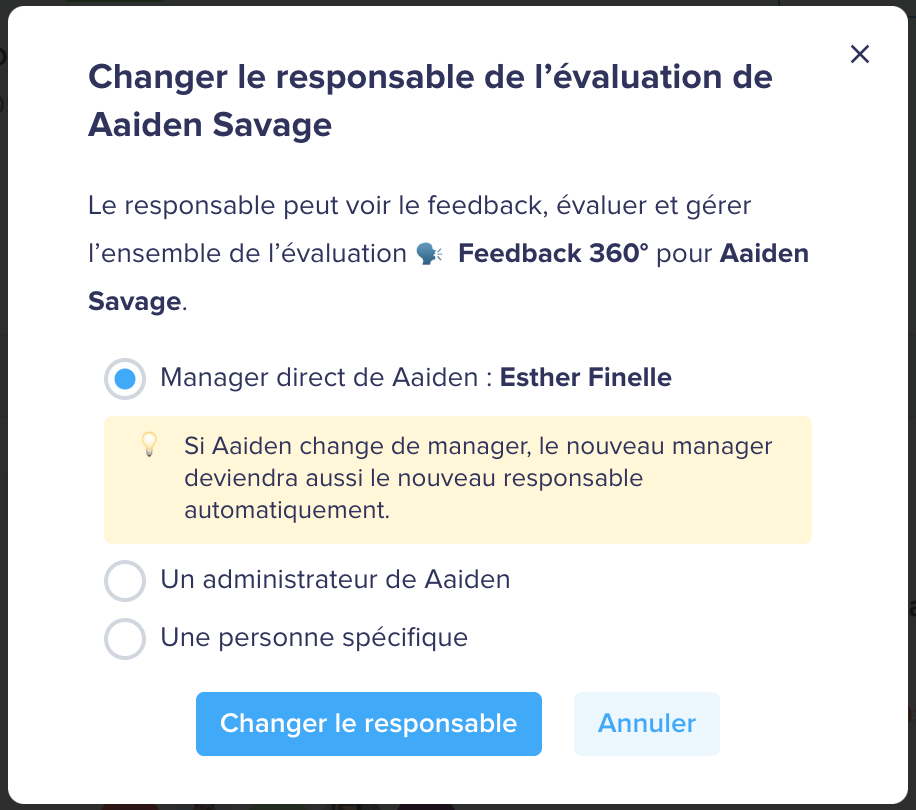Cancel with the Annuler button
The image size is (916, 810).
[647, 724]
